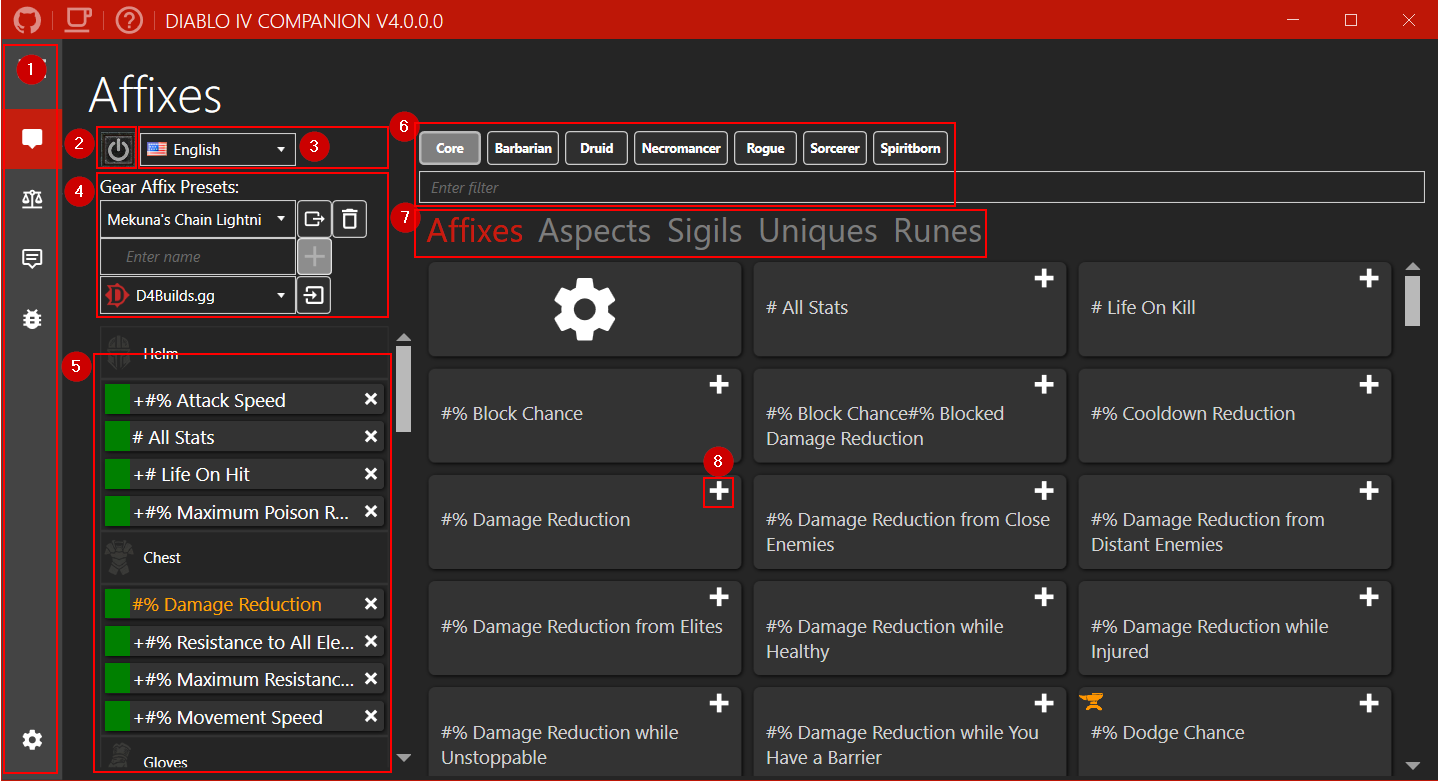
Task: Change color swatch of +# Life On Hit
Action: pyautogui.click(x=118, y=475)
